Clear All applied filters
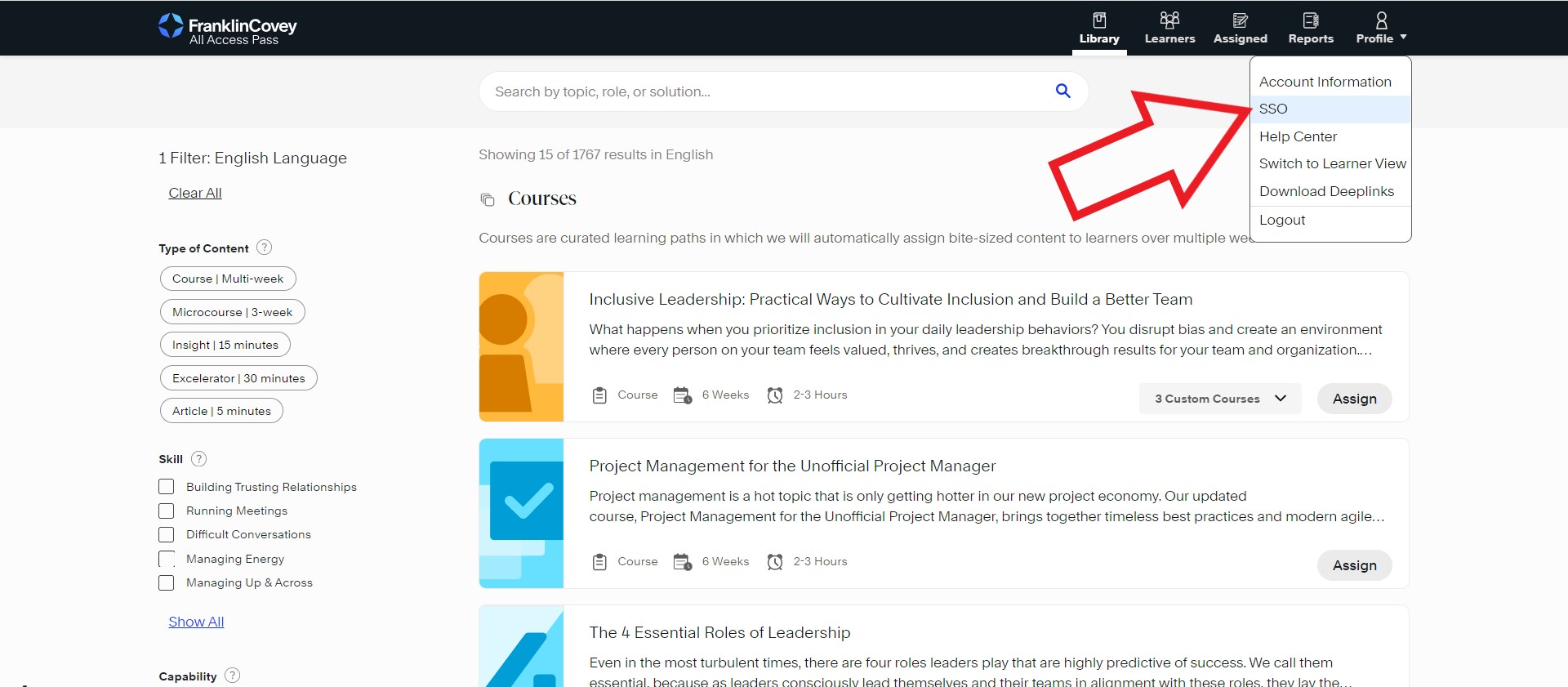The image size is (1568, 687). coord(195,193)
